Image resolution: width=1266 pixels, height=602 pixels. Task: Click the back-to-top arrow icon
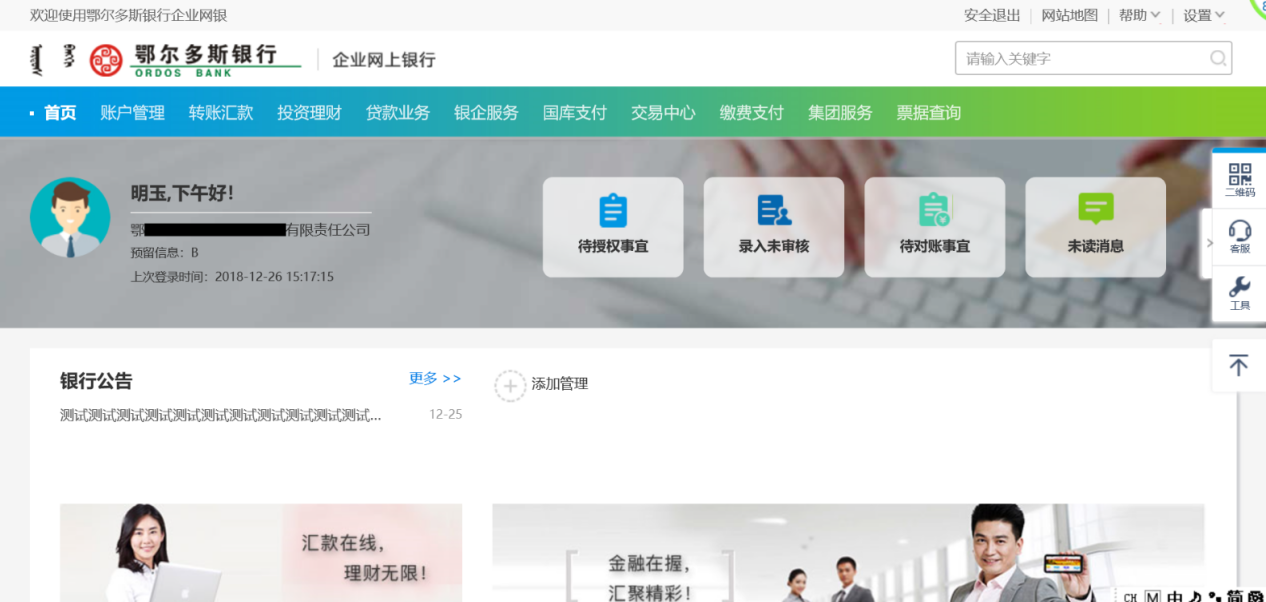click(x=1238, y=365)
